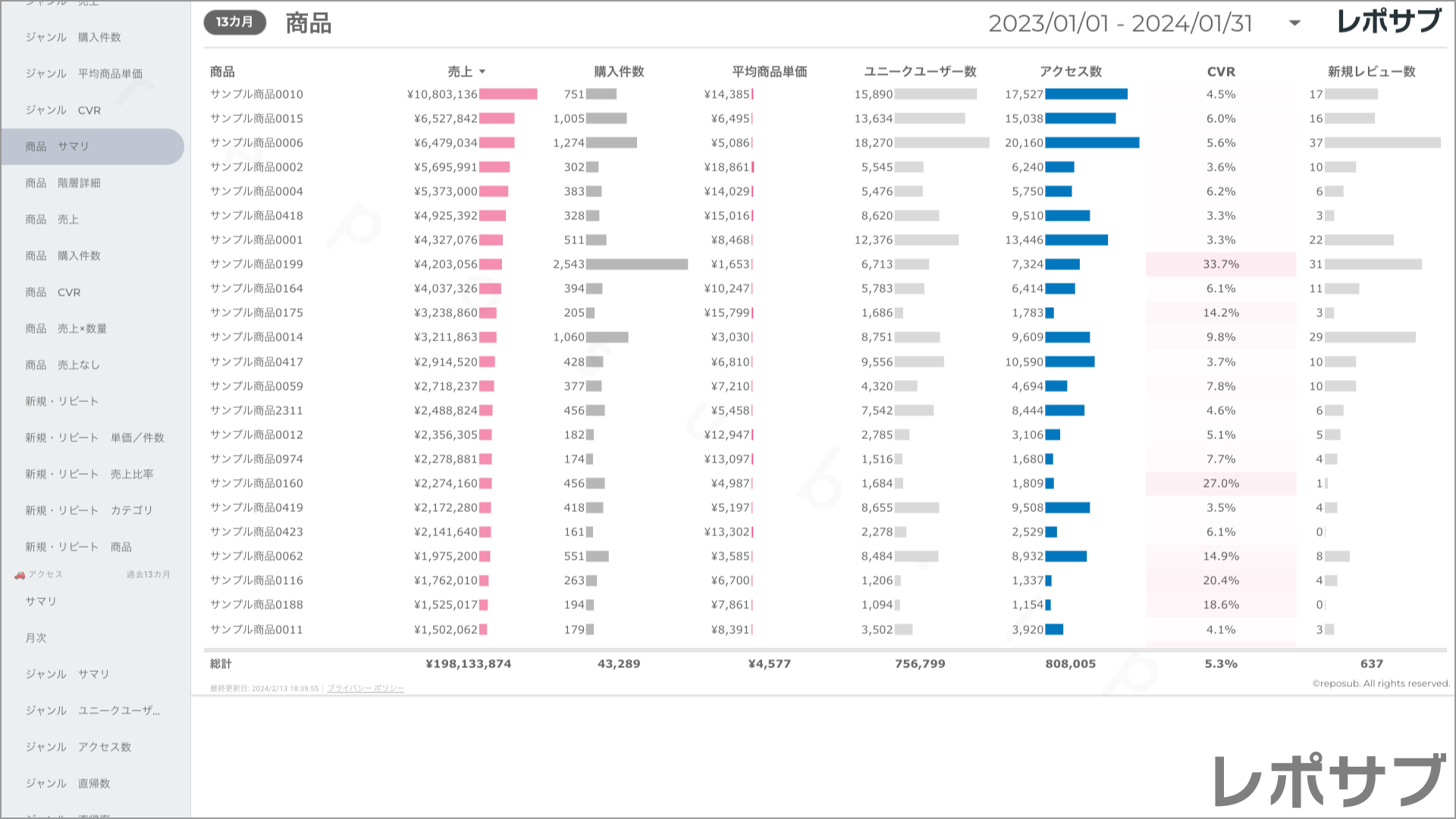1456x819 pixels.
Task: Sort table by 平均商品単価 column header
Action: (x=769, y=72)
